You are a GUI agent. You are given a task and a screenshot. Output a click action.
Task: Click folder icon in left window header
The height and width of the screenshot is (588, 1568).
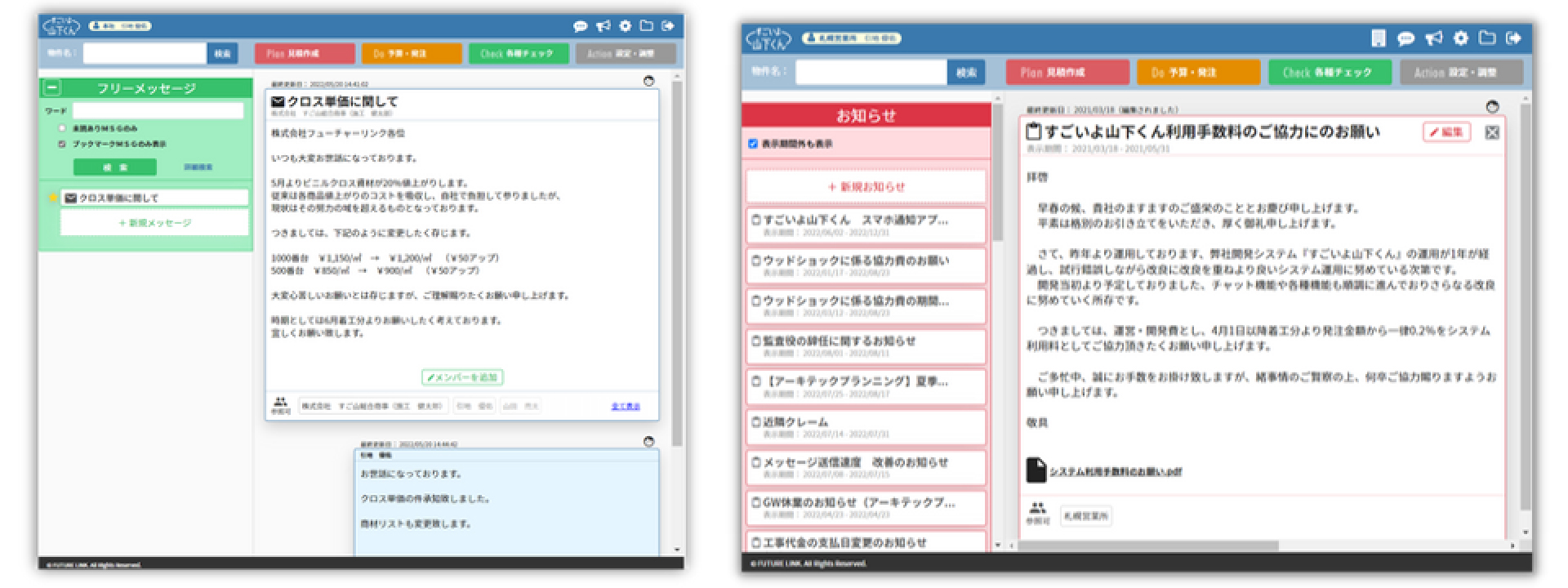point(646,26)
